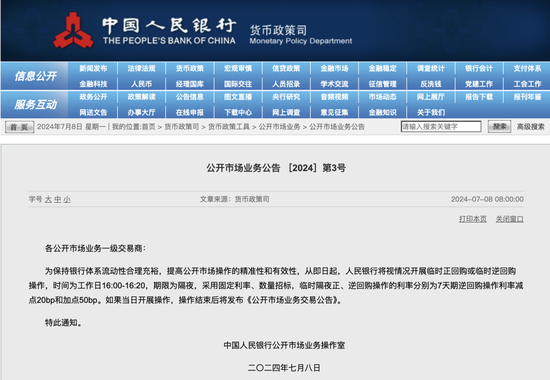Viewport: 550px width, 380px height.
Task: Open the 党建工作 menu item
Action: pyautogui.click(x=479, y=84)
